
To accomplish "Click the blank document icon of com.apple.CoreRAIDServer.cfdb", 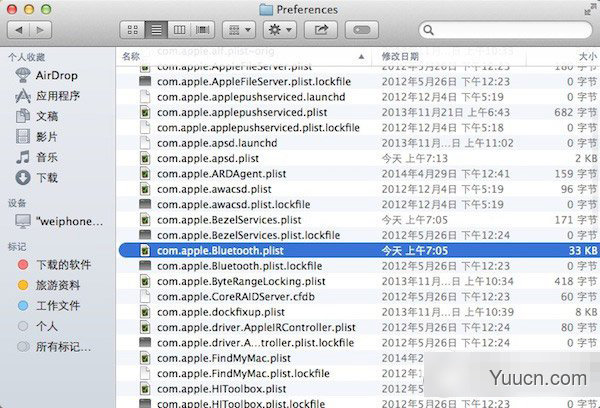I will click(145, 296).
